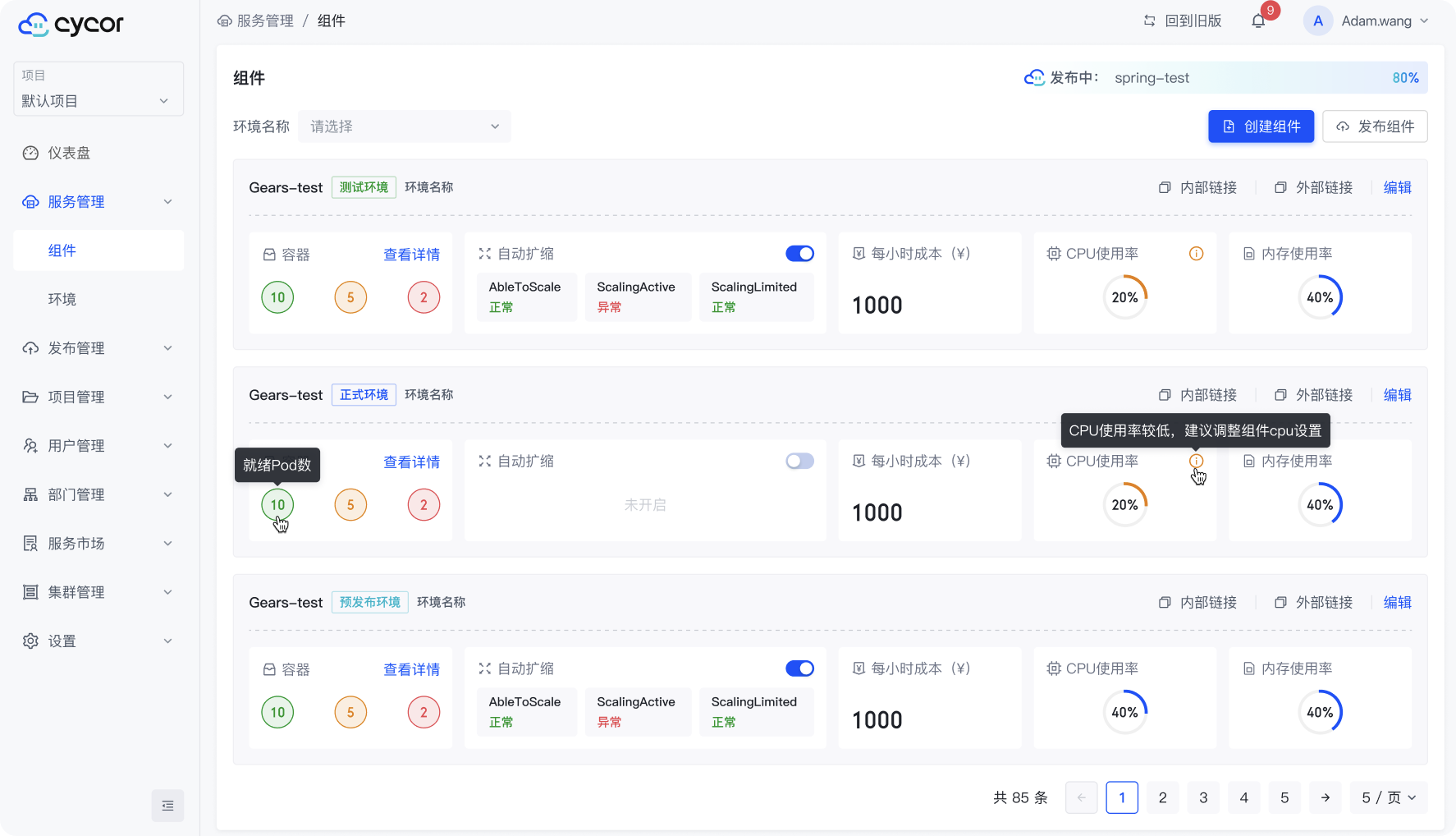Click the user avatar A icon
This screenshot has height=836, width=1456.
[x=1317, y=21]
